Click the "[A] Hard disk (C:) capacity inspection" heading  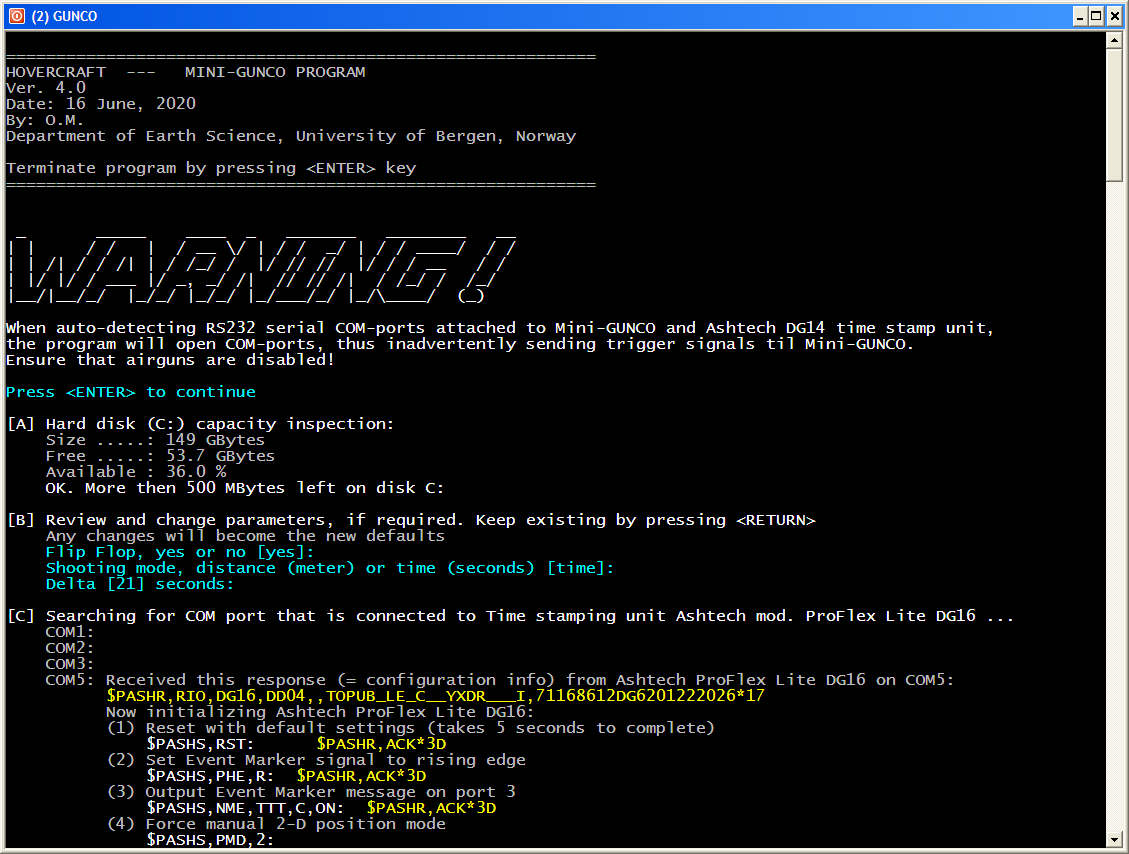point(200,424)
